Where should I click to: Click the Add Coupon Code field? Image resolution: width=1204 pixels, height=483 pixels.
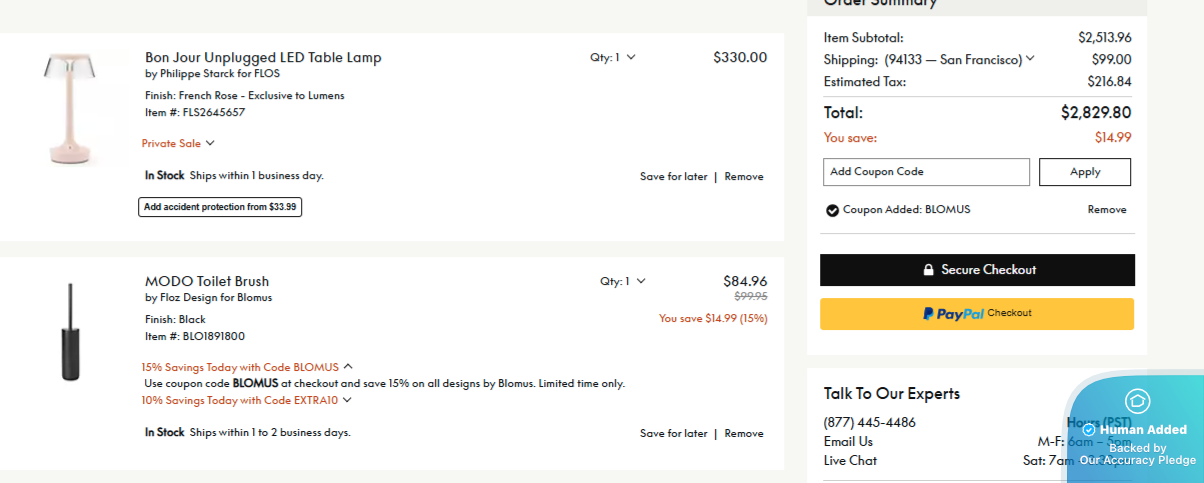(926, 172)
